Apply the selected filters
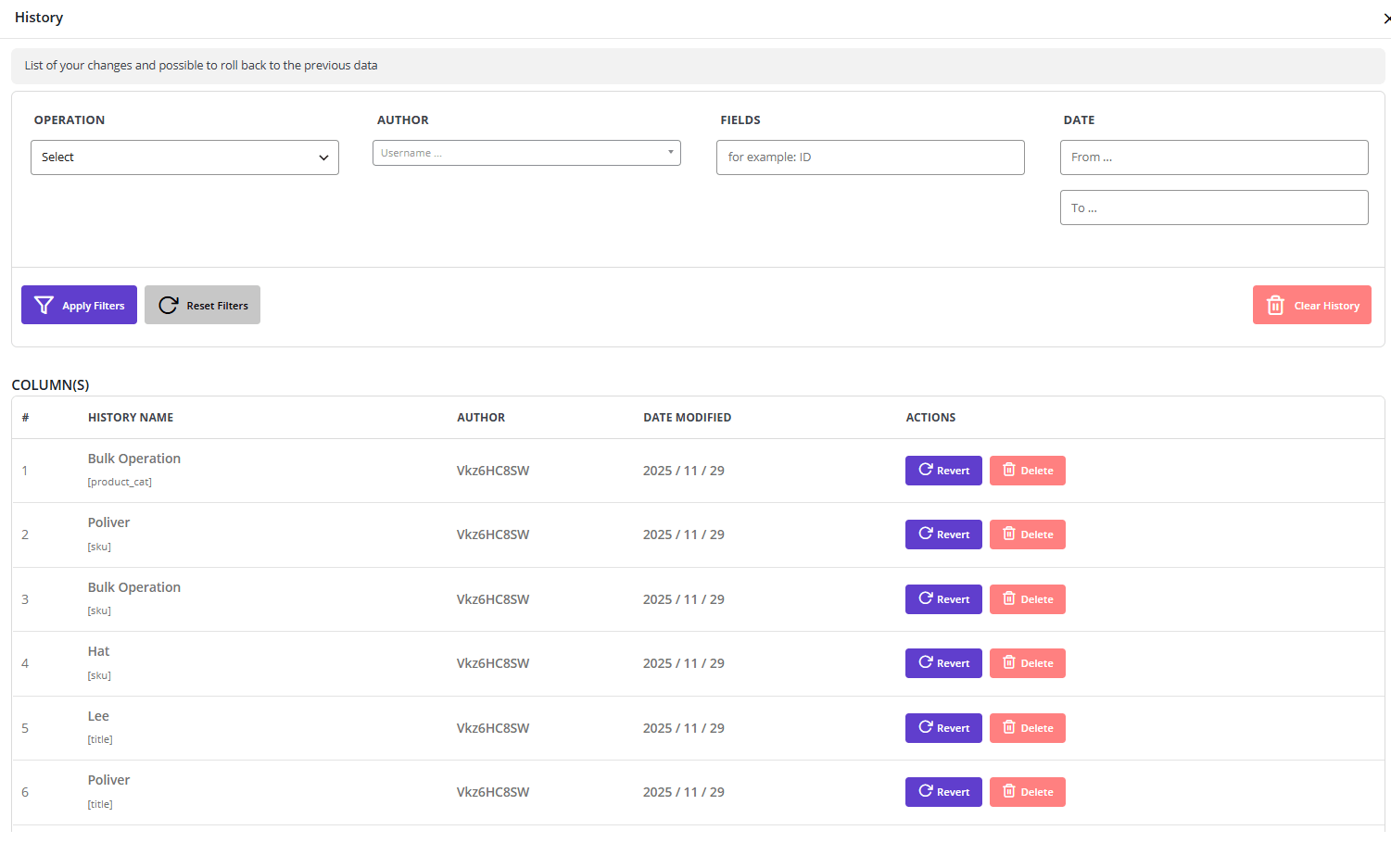The image size is (1391, 868). tap(79, 305)
